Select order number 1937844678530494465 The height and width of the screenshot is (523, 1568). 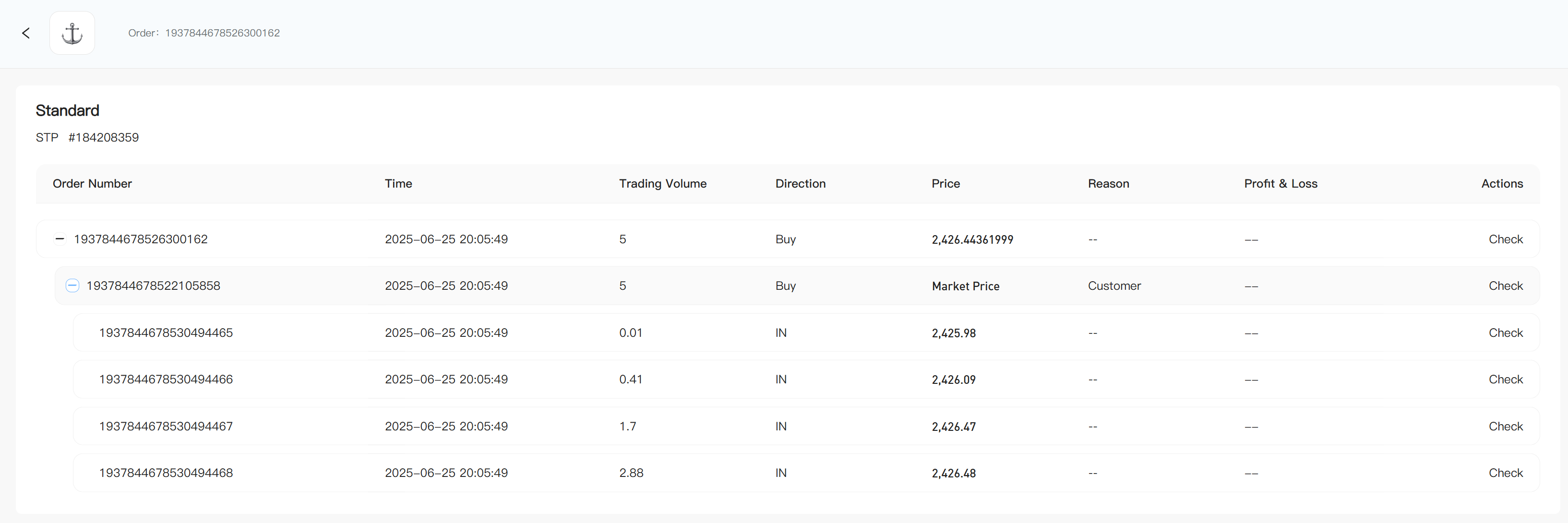[166, 333]
